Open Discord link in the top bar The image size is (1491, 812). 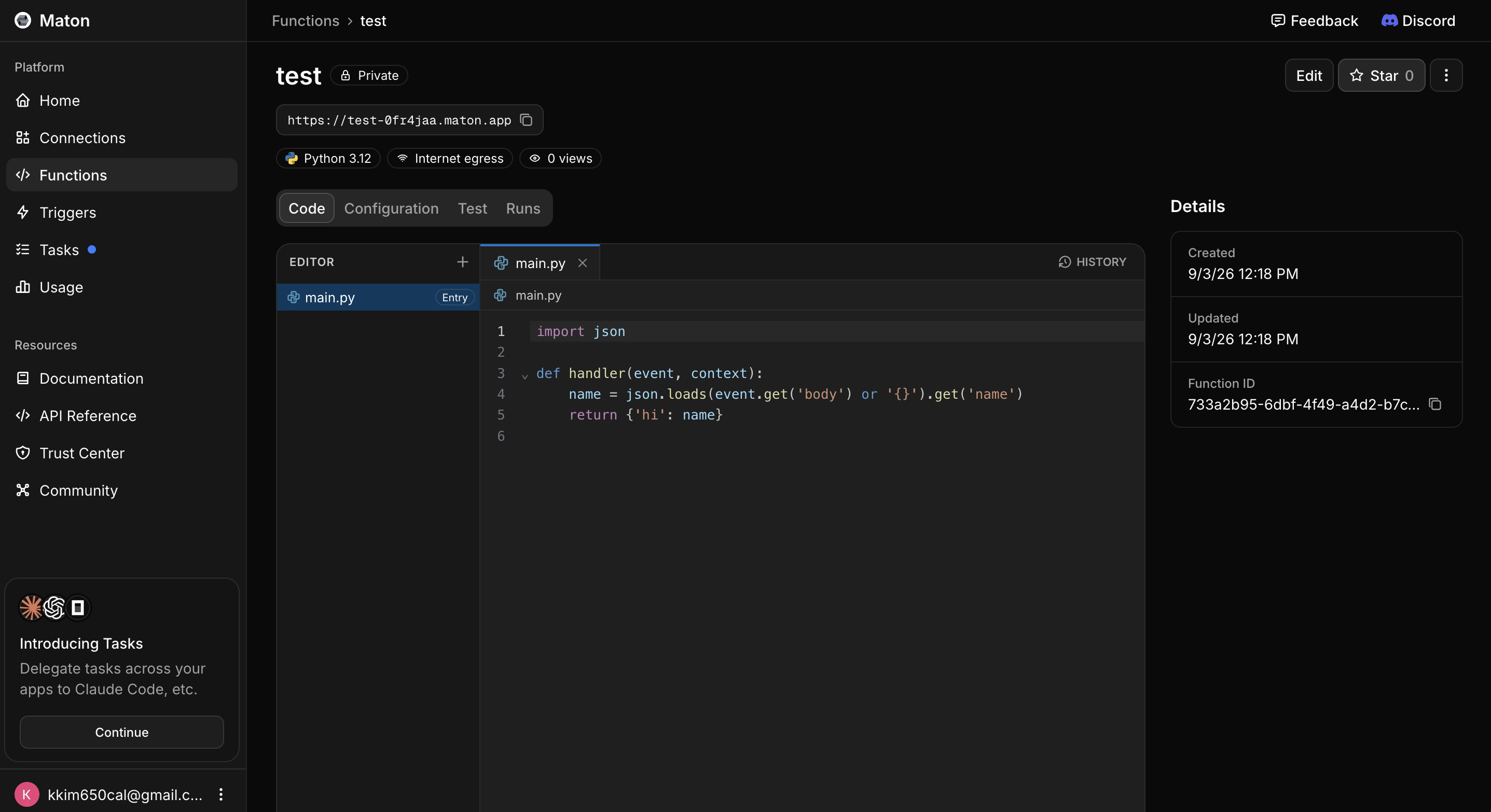[1418, 21]
